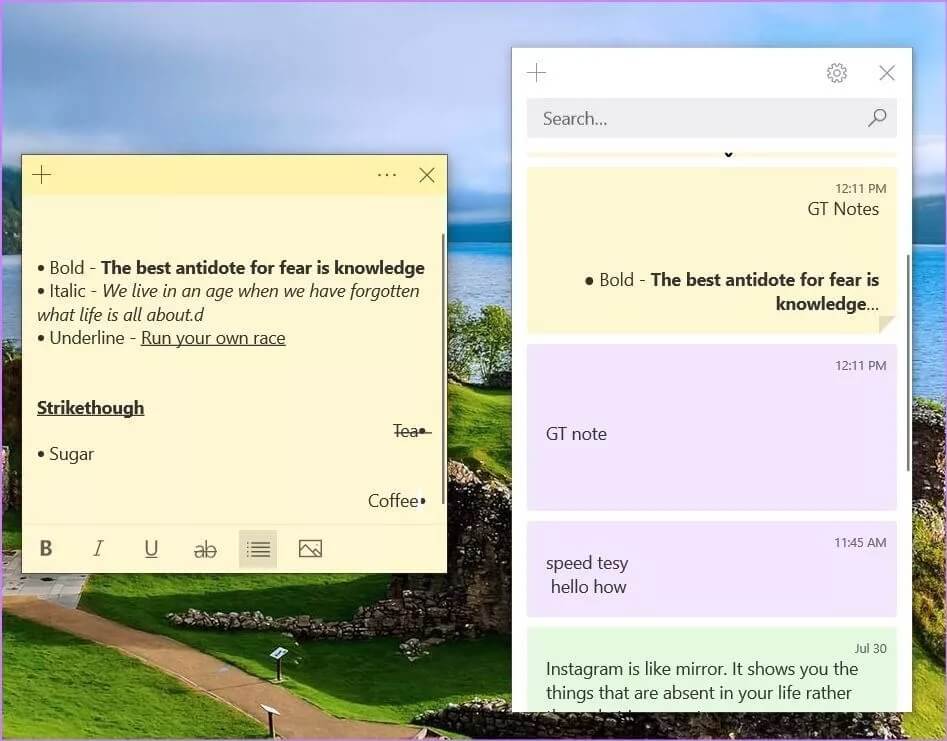This screenshot has width=947, height=741.
Task: Close the yellow sticky note
Action: (x=427, y=175)
